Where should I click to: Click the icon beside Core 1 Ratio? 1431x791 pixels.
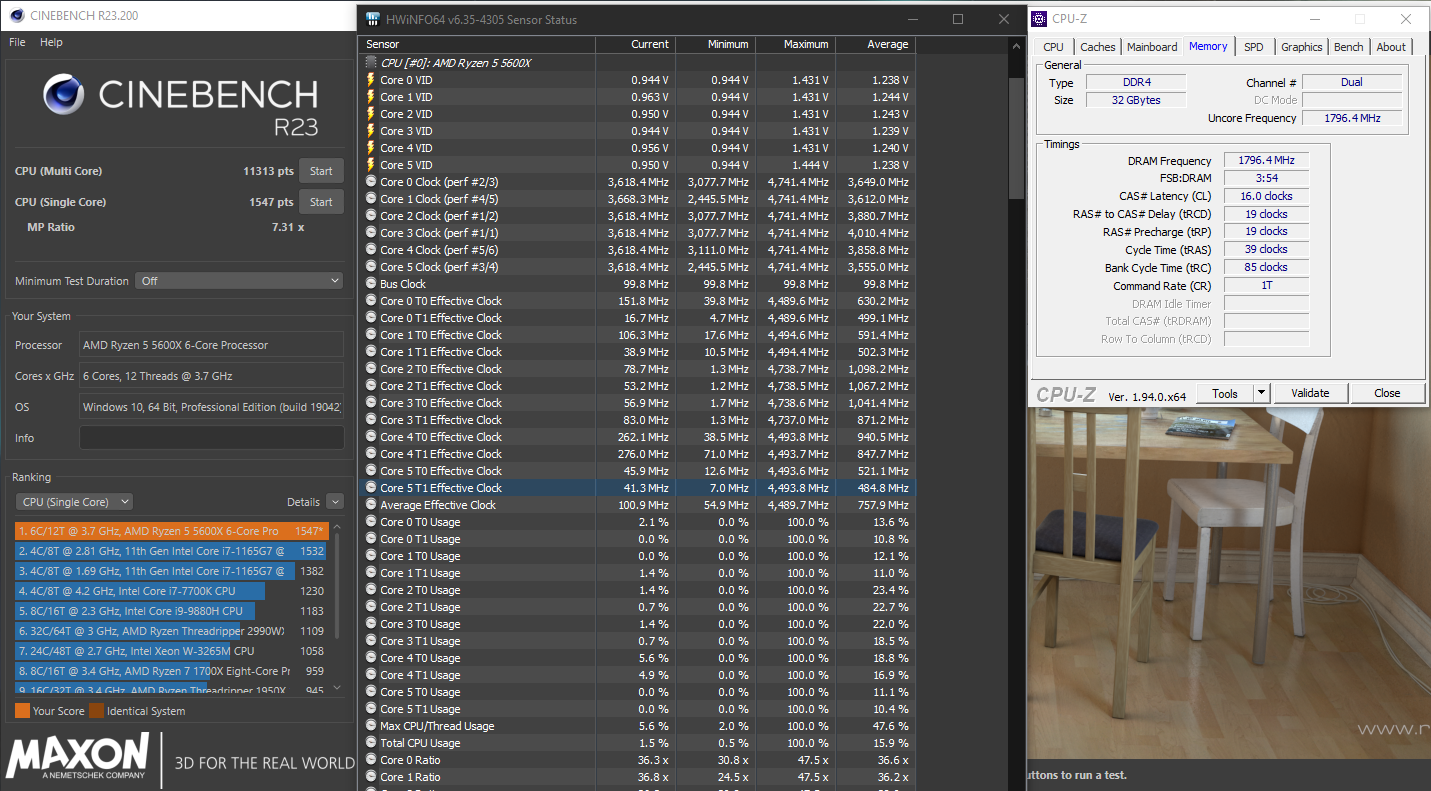tap(371, 777)
